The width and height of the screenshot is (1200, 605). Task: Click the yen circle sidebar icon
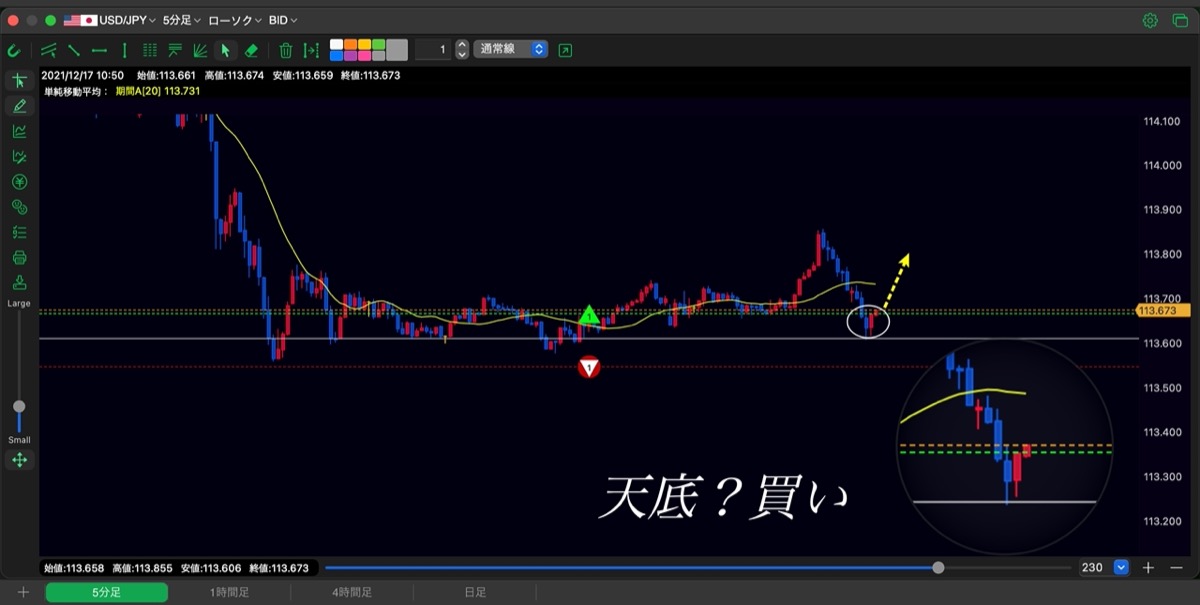point(19,182)
